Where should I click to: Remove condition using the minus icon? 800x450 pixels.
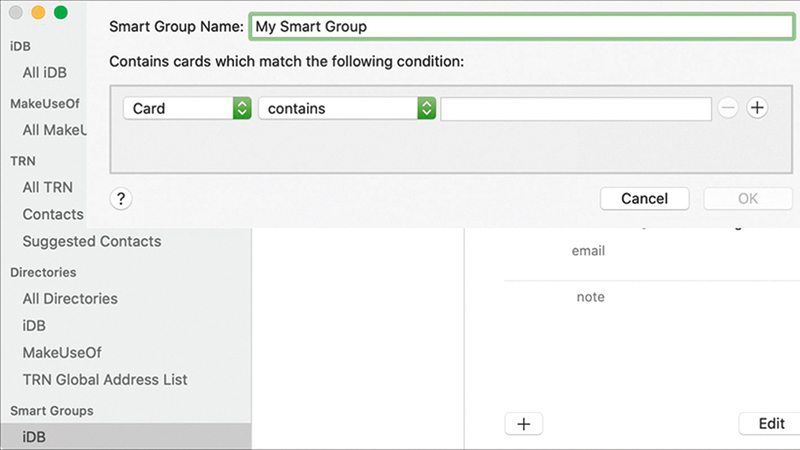point(728,109)
